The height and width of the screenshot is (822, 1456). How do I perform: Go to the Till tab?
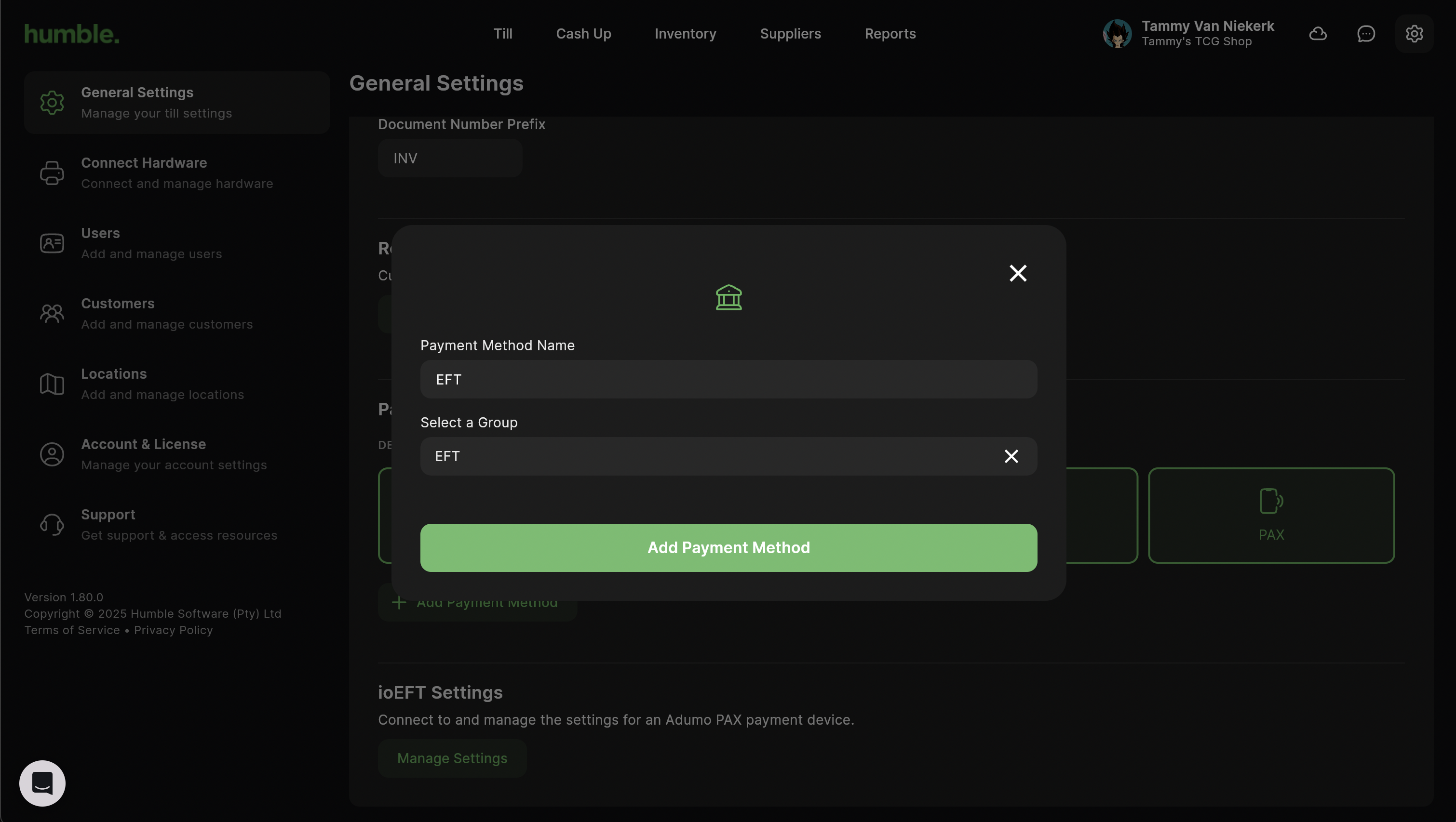pos(502,34)
